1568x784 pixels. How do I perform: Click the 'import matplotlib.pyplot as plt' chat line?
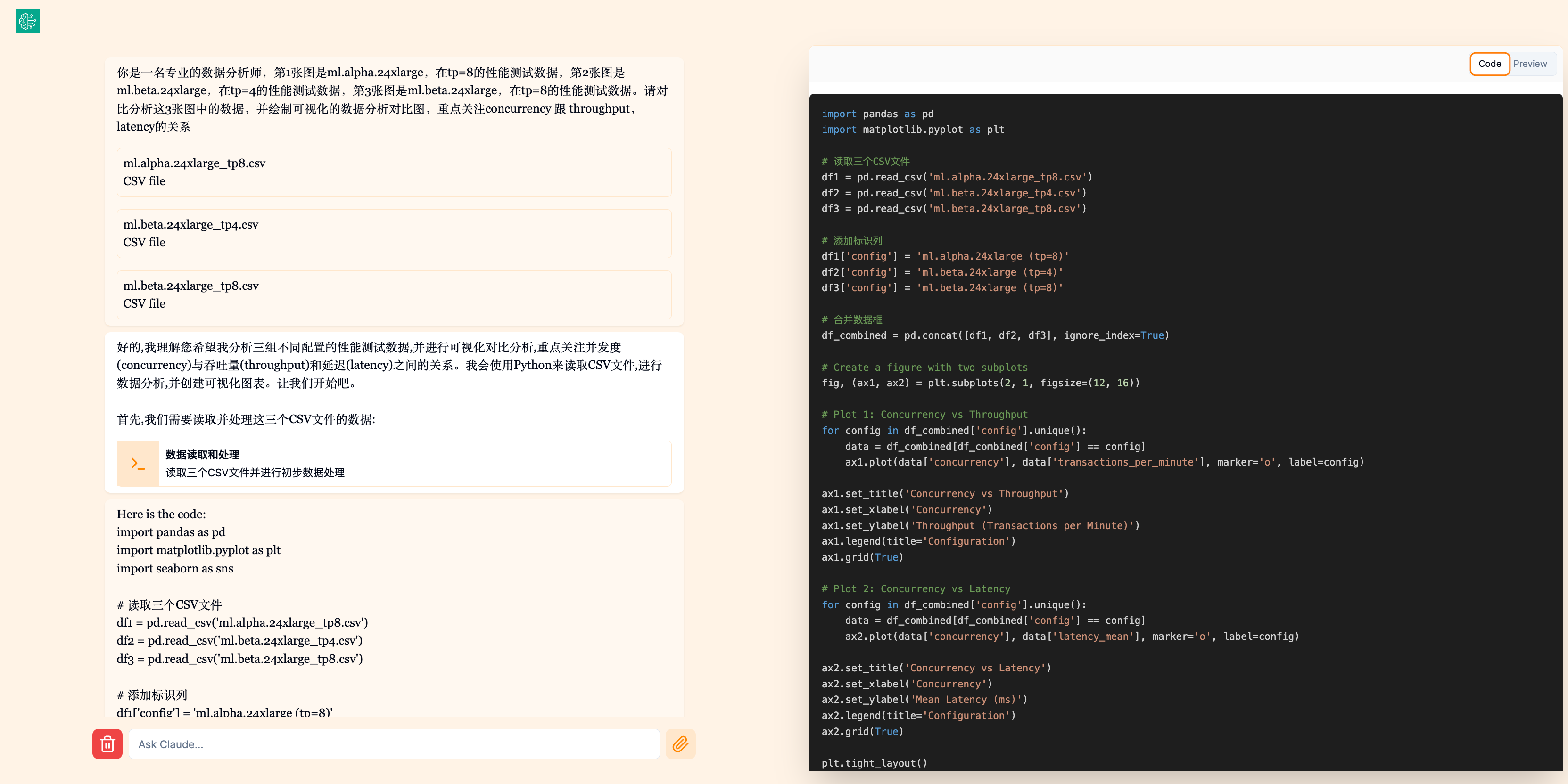tap(198, 550)
